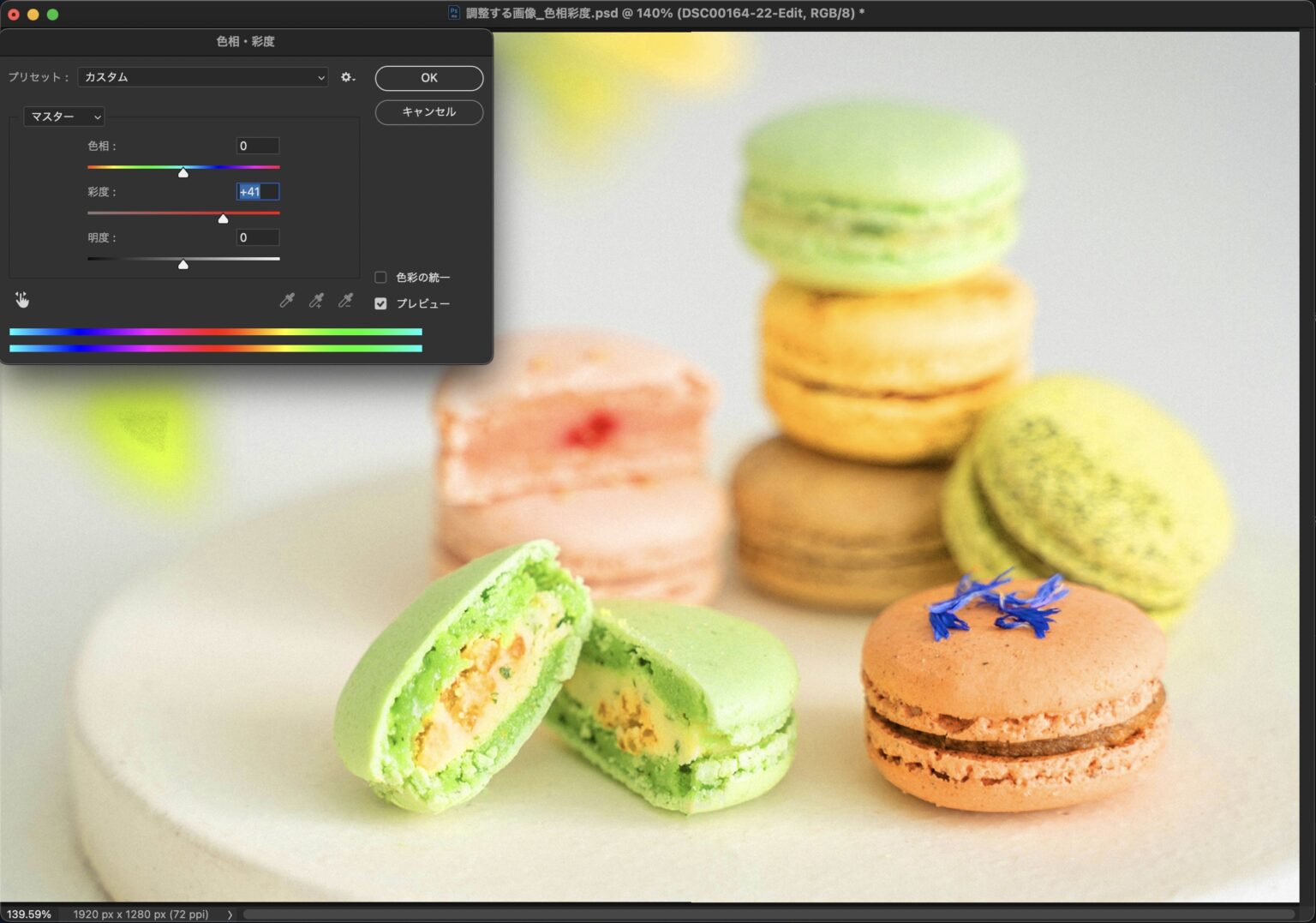Activate the on-image targeted adjustment hand tool
This screenshot has width=1316, height=923.
[22, 300]
